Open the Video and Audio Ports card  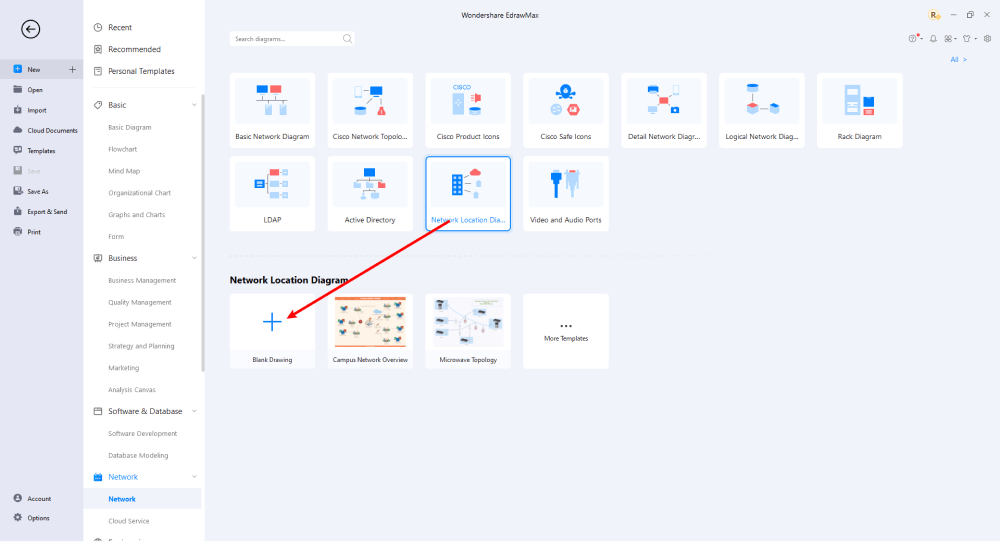click(566, 193)
